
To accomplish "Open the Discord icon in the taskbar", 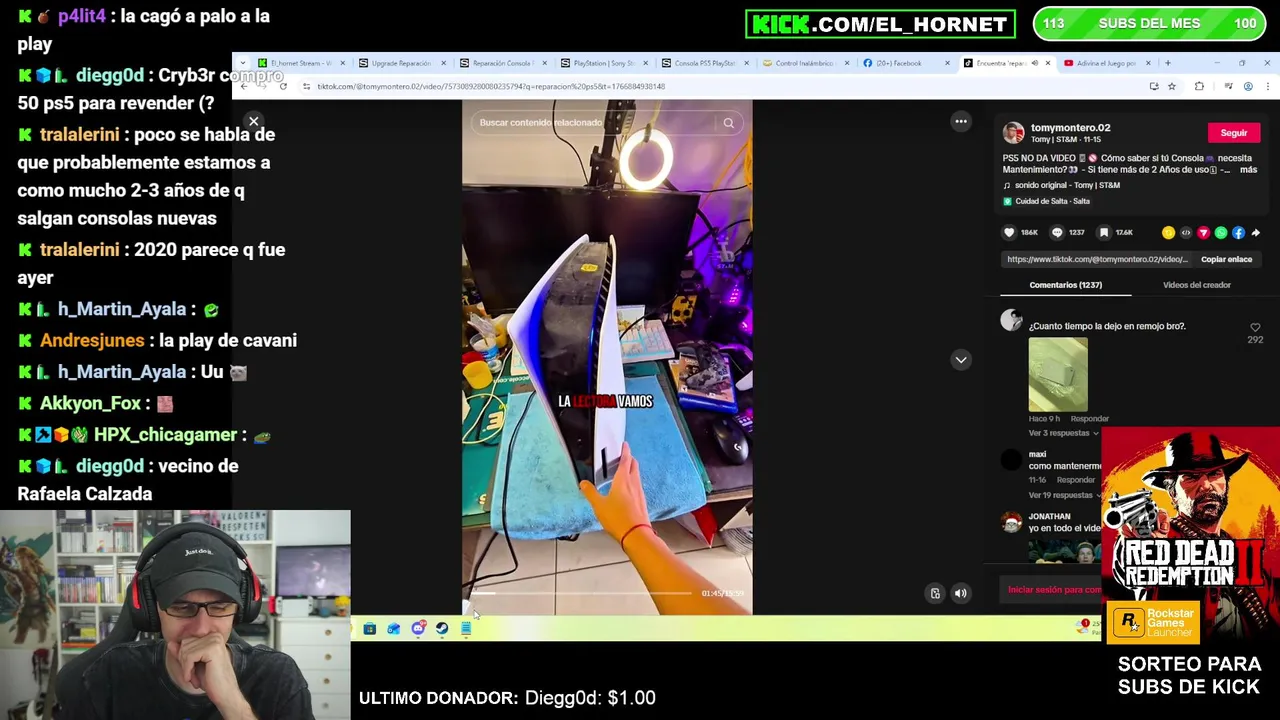I will (x=418, y=629).
